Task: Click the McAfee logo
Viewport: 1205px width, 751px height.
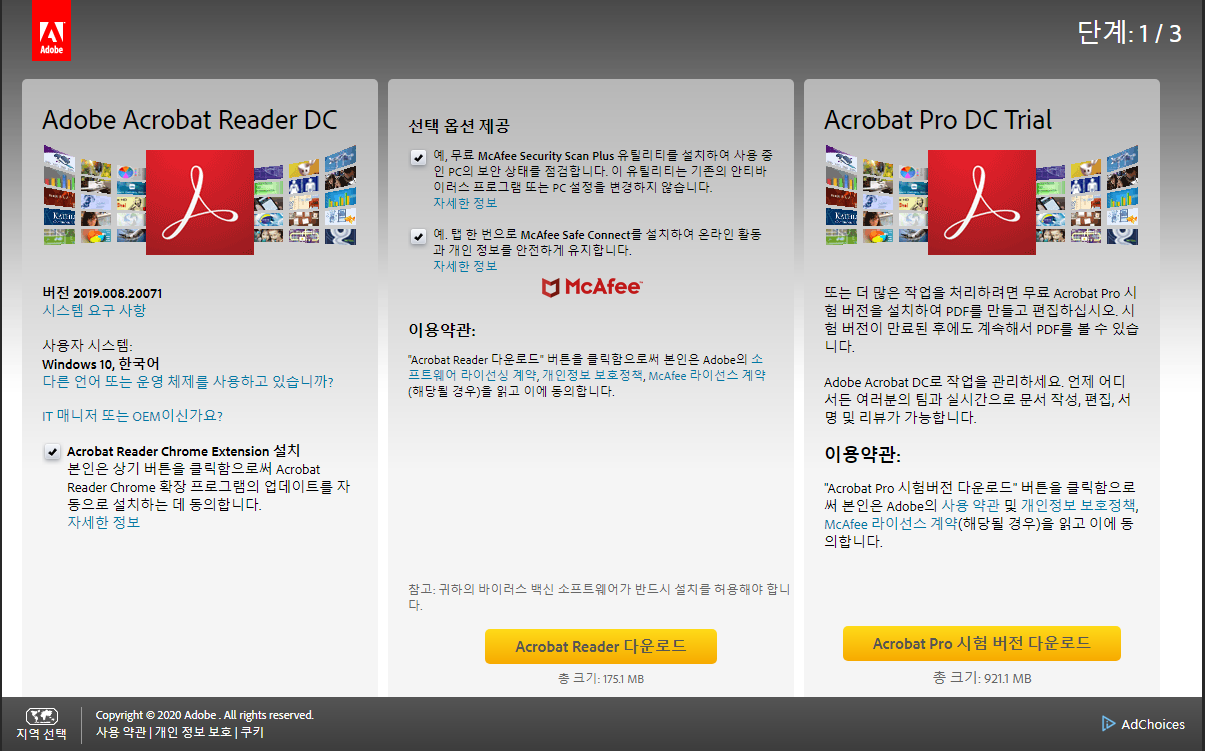Action: click(591, 288)
